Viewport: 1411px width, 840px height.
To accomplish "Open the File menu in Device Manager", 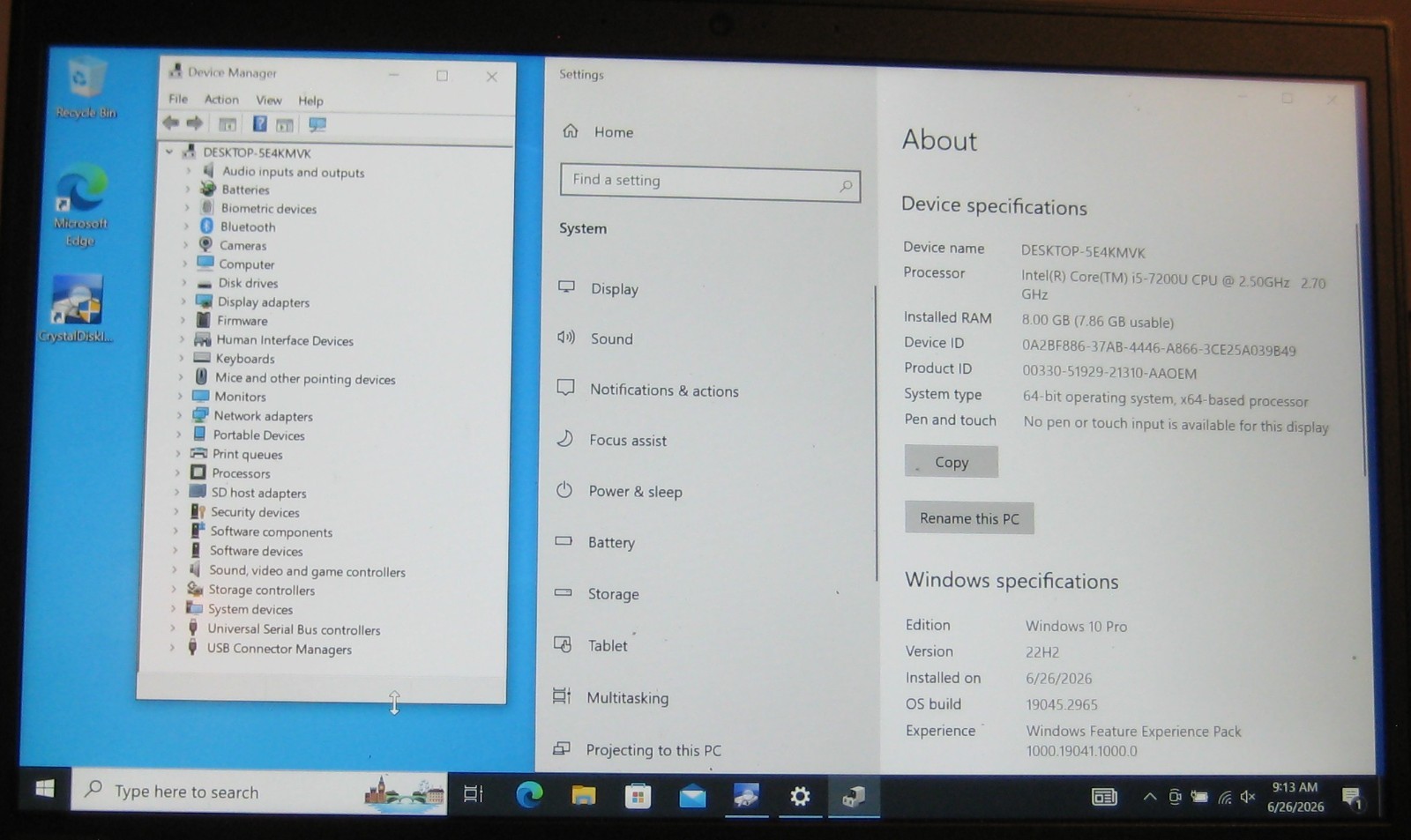I will pos(178,99).
